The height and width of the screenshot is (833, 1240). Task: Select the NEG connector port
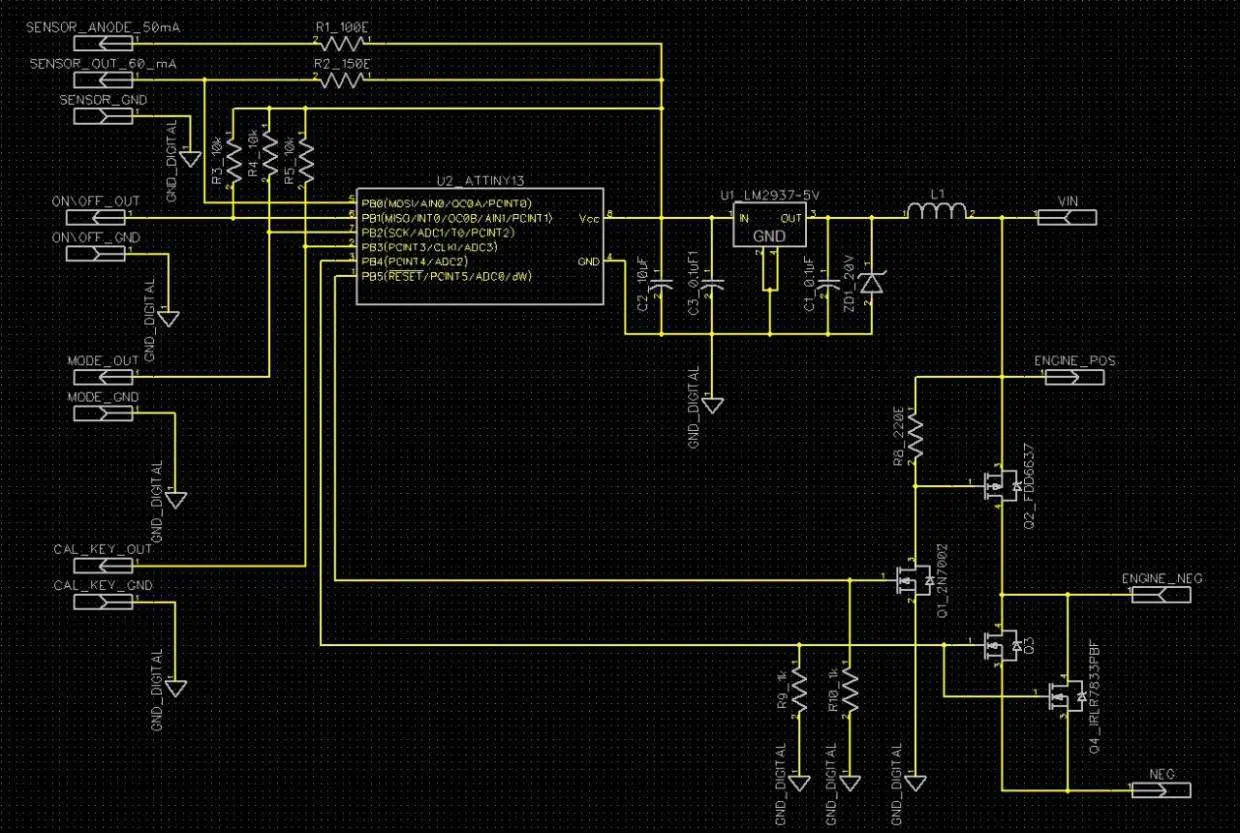coord(1159,790)
